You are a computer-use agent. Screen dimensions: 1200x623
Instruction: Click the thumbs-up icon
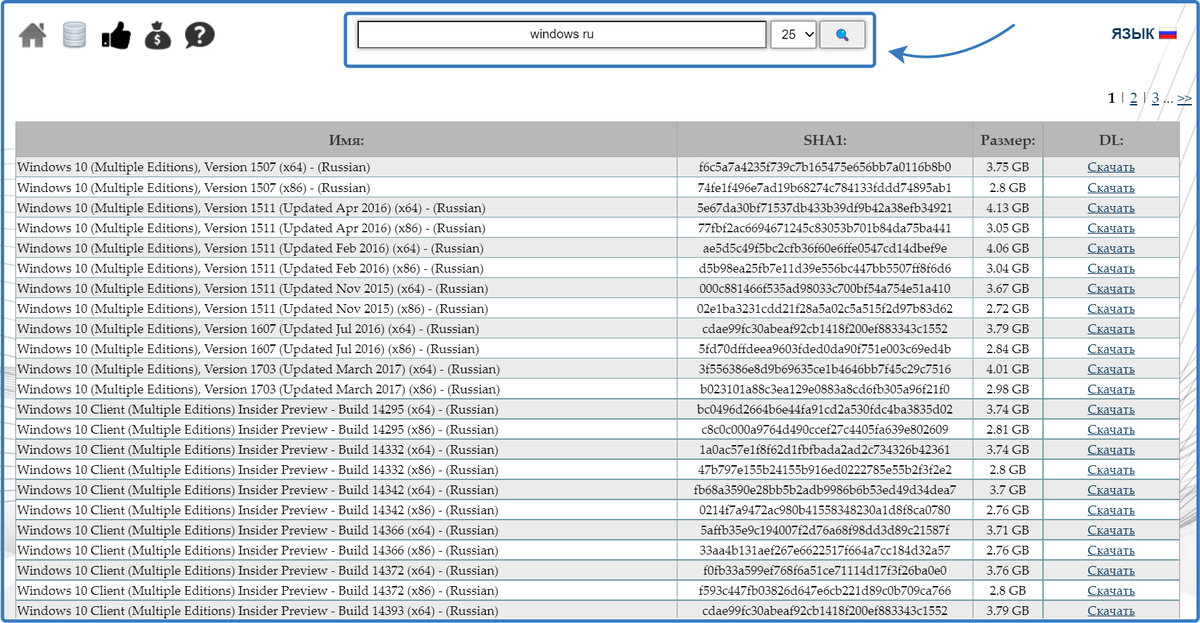[116, 36]
